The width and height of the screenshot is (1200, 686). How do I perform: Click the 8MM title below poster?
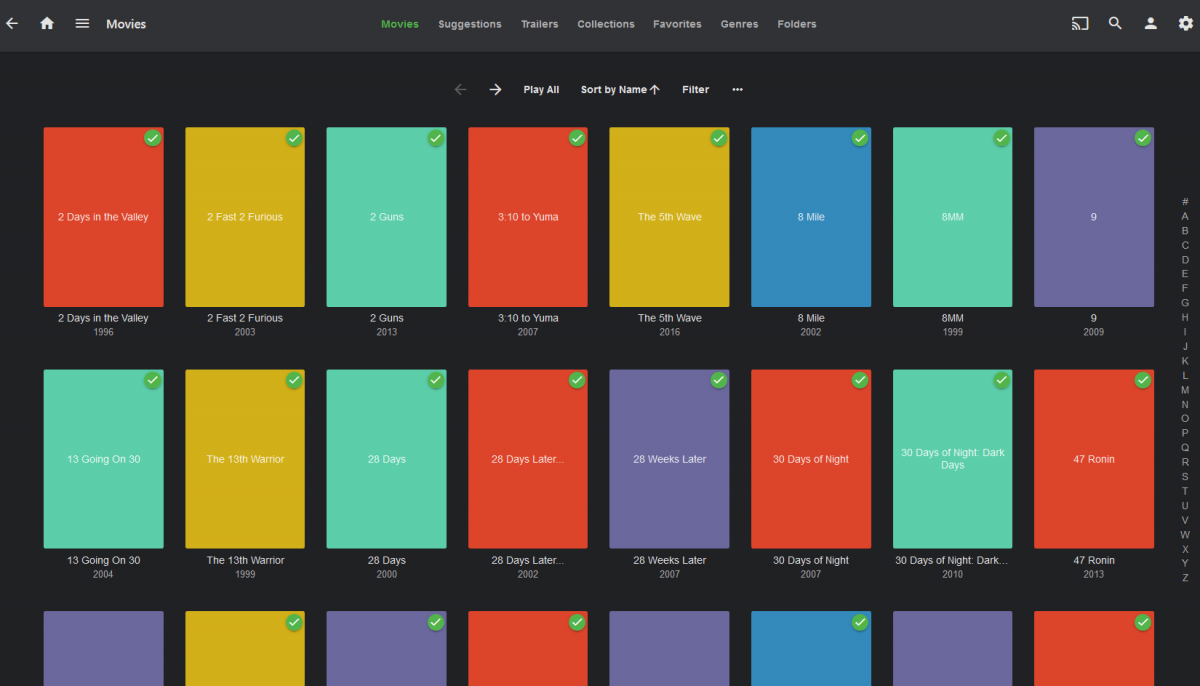click(953, 318)
